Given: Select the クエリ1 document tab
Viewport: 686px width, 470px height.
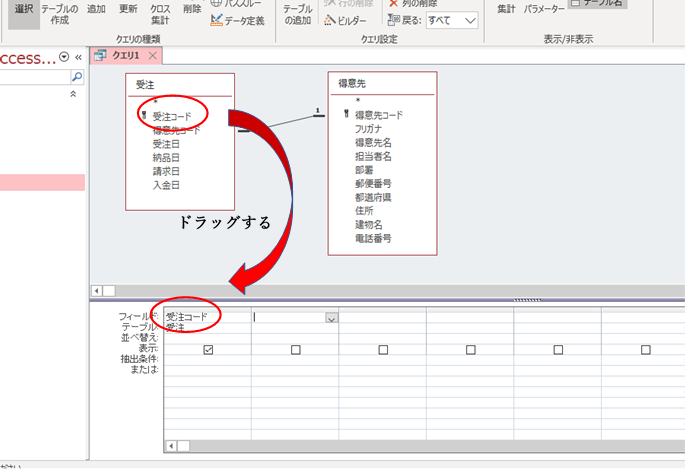Looking at the screenshot, I should (118, 56).
